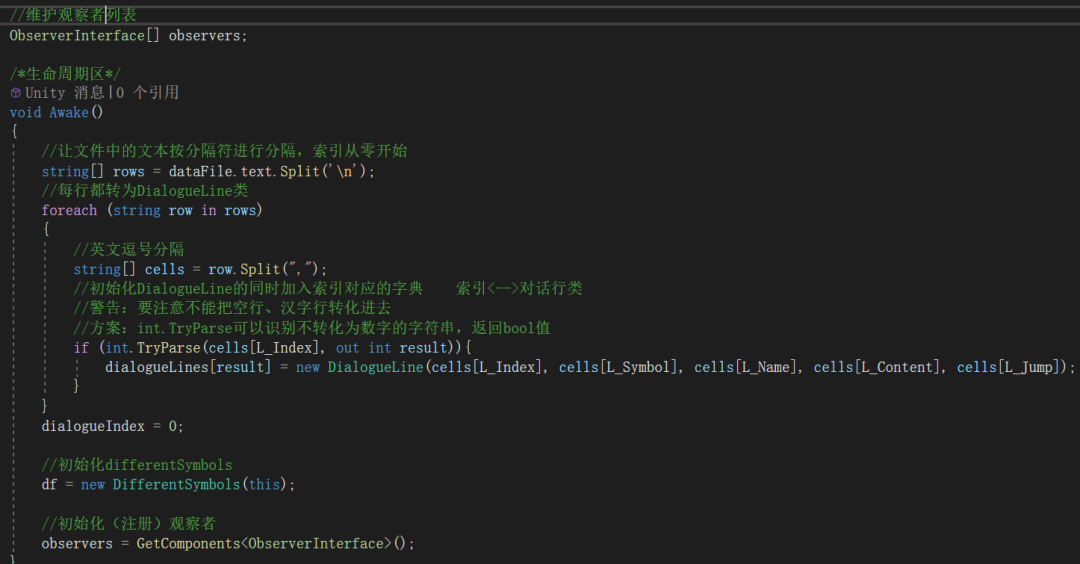Viewport: 1080px width, 564px height.
Task: Click the "this" keyword argument
Action: [x=264, y=485]
